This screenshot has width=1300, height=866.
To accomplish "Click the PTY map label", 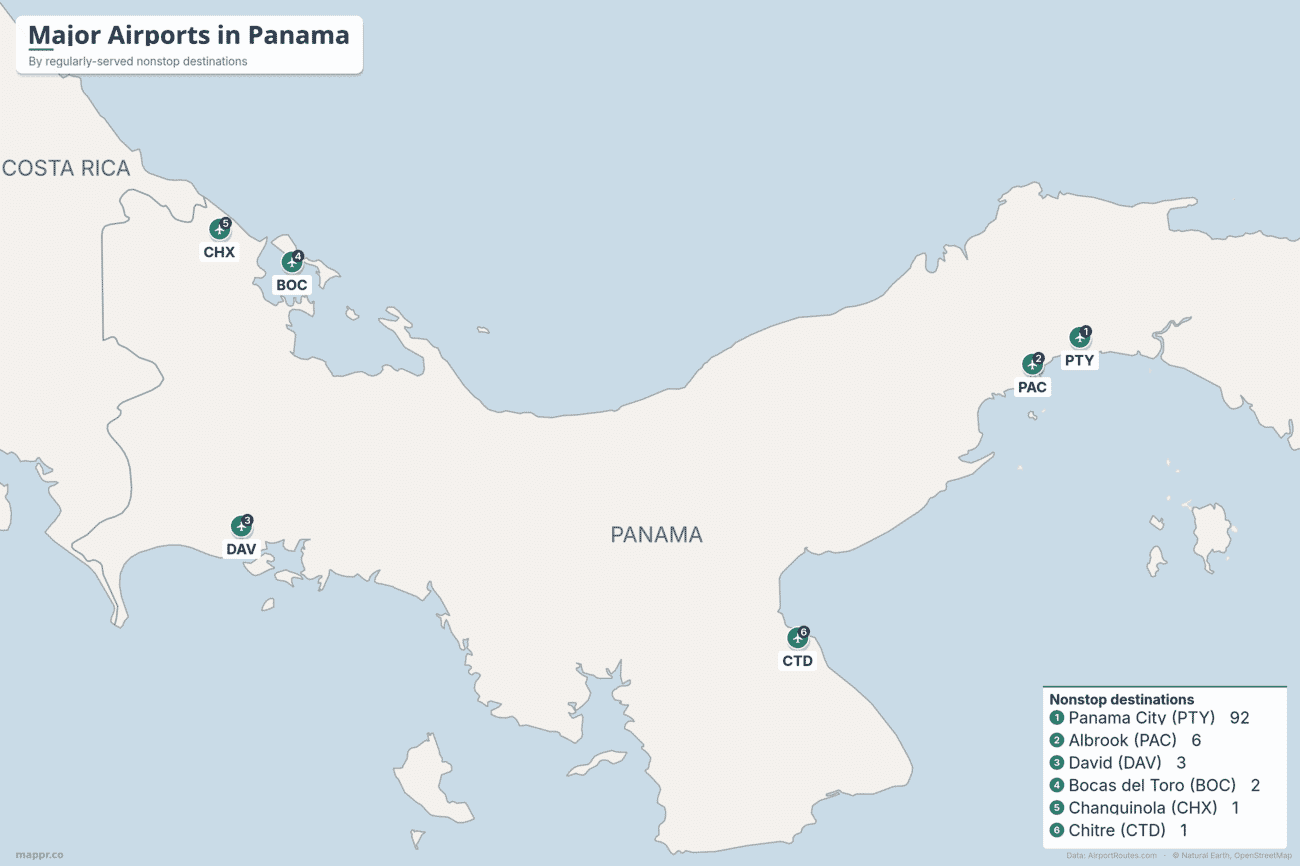I will (1079, 361).
